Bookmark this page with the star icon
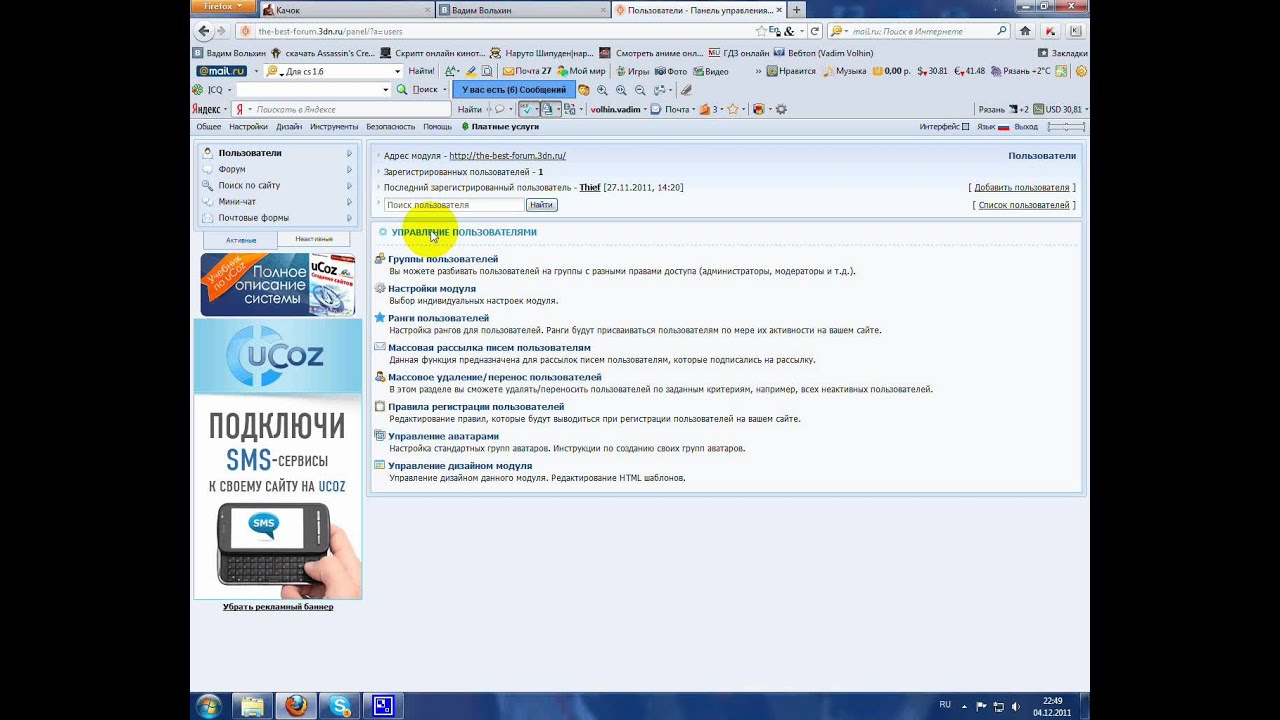 pyautogui.click(x=761, y=31)
